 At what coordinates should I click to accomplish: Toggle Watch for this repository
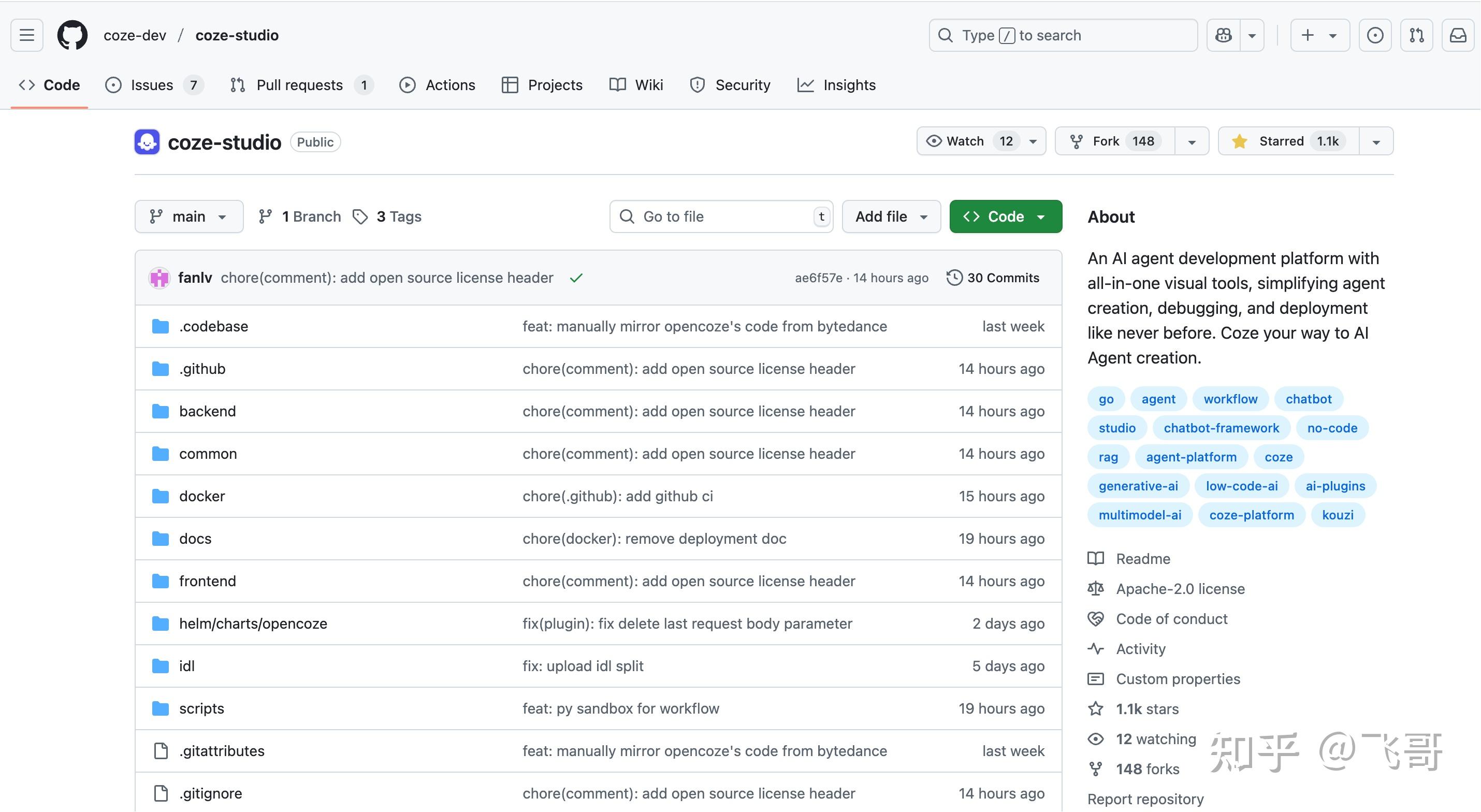coord(966,141)
